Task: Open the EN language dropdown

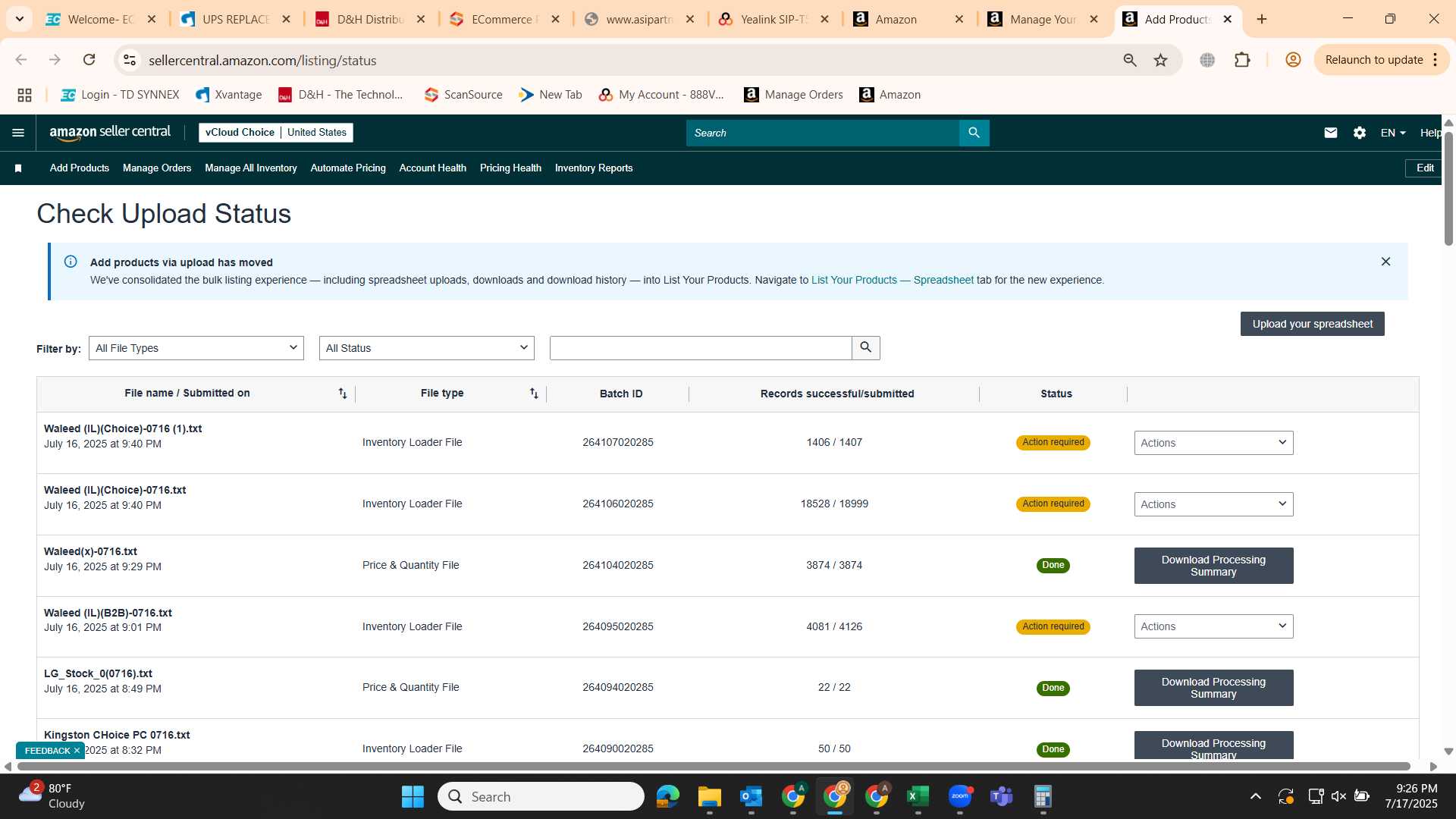Action: (x=1393, y=133)
